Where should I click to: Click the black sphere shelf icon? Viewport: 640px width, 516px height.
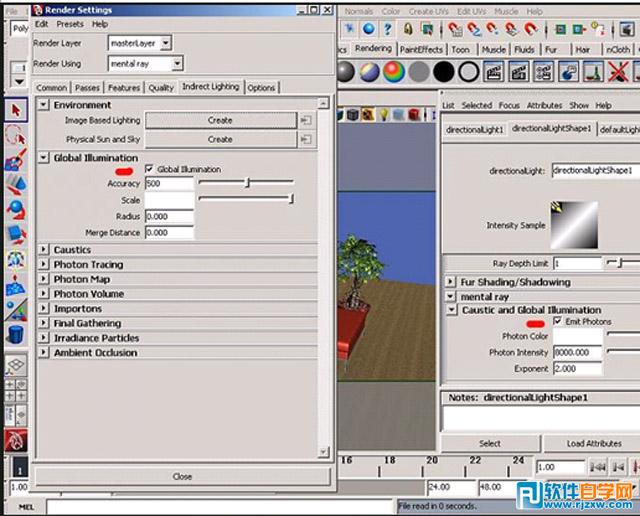tap(443, 72)
